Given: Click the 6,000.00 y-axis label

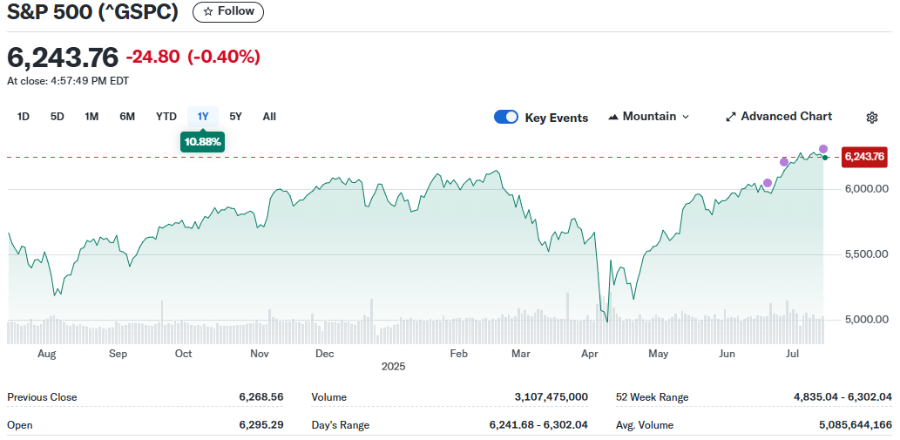Looking at the screenshot, I should (x=865, y=189).
